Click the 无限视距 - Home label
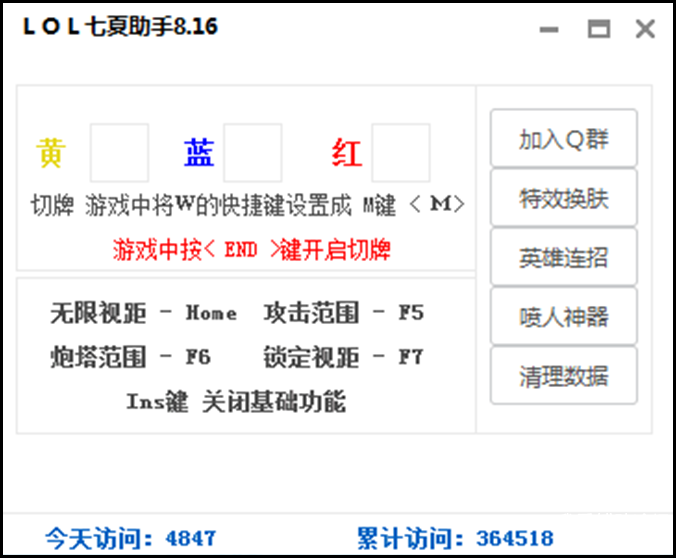The image size is (676, 558). pyautogui.click(x=144, y=313)
